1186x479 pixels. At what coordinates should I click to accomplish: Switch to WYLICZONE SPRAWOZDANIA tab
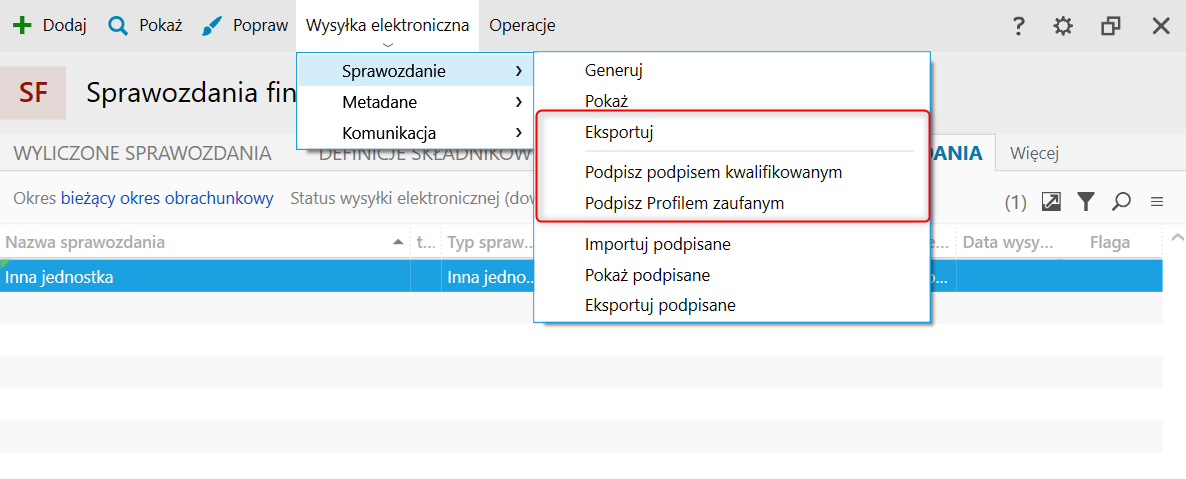(x=142, y=154)
